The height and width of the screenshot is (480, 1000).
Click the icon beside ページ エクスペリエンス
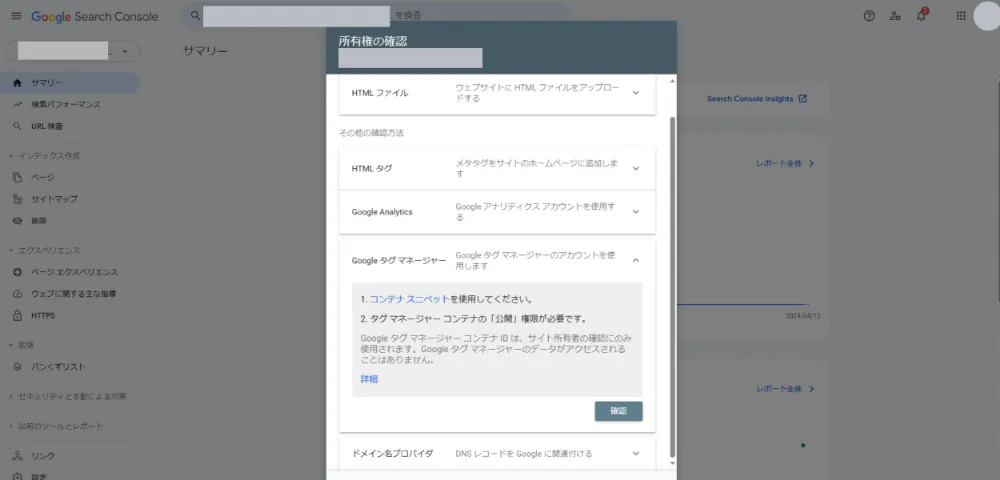[x=17, y=272]
